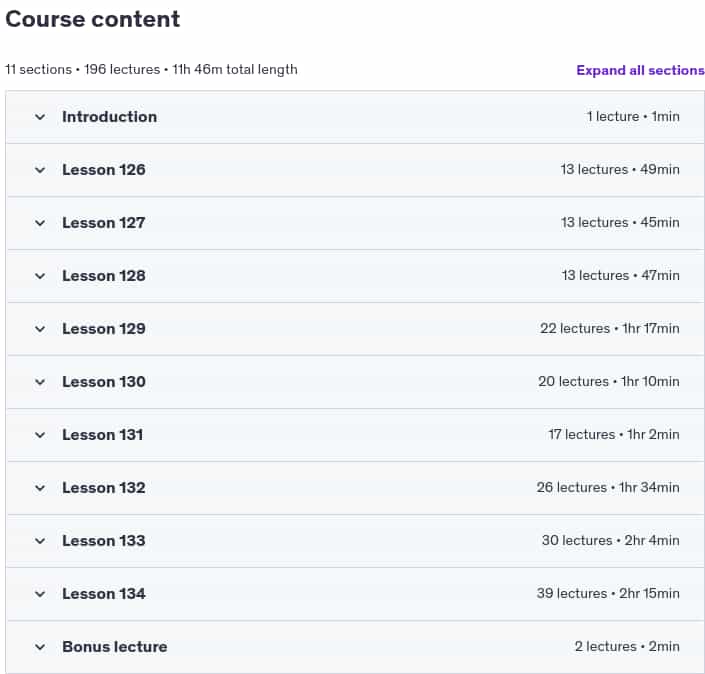This screenshot has height=674, width=705.
Task: Expand Lesson 132 chevron arrow
Action: coord(40,488)
